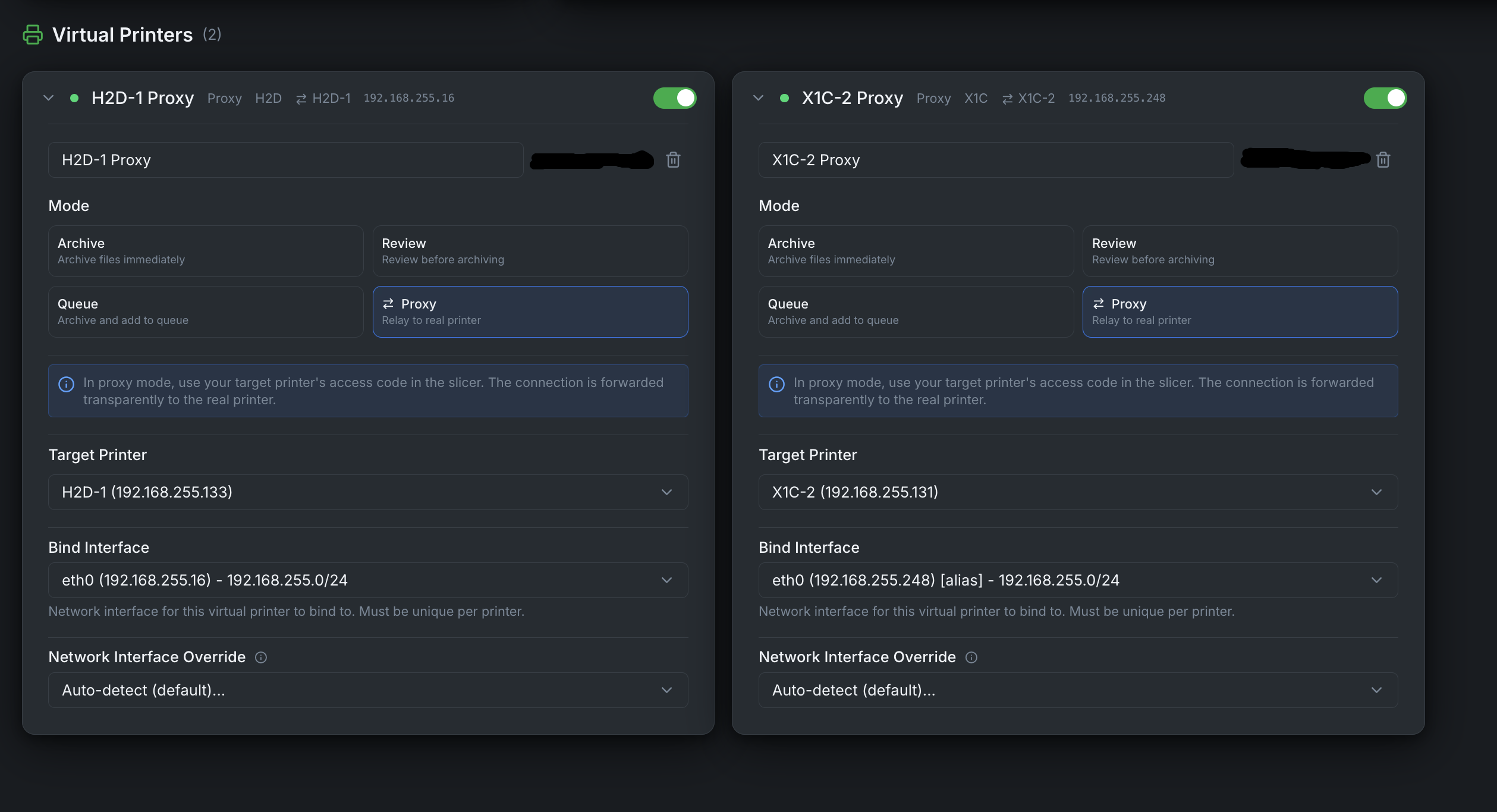Click the info icon in H2D-1's proxy mode notice

65,383
